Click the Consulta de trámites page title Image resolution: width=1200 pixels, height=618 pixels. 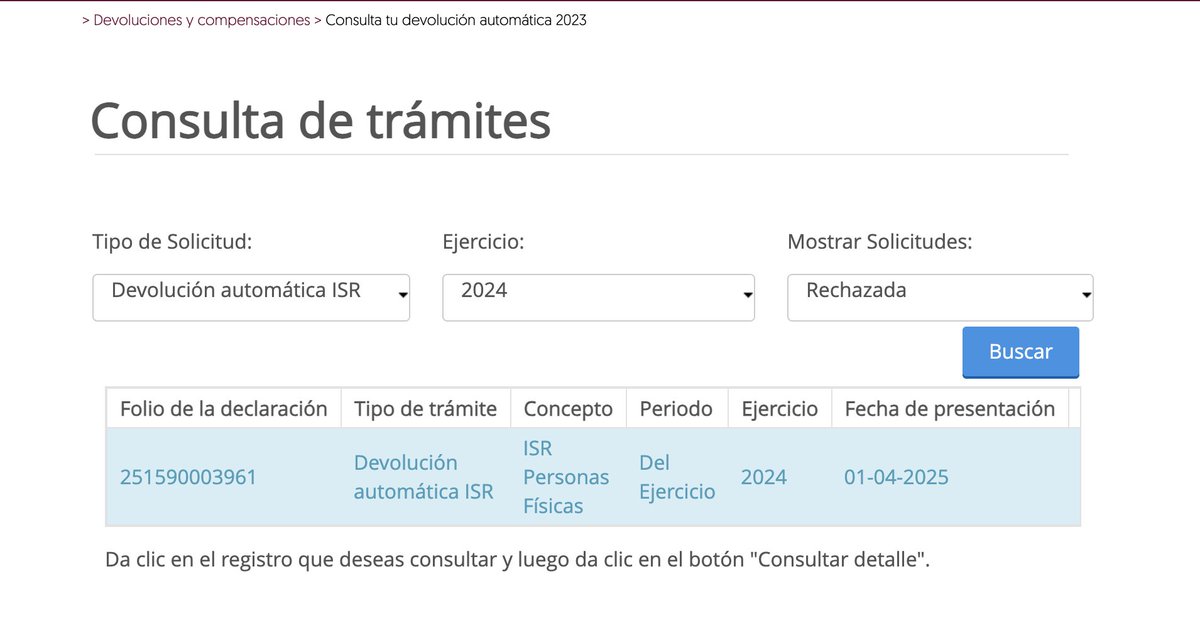coord(320,121)
